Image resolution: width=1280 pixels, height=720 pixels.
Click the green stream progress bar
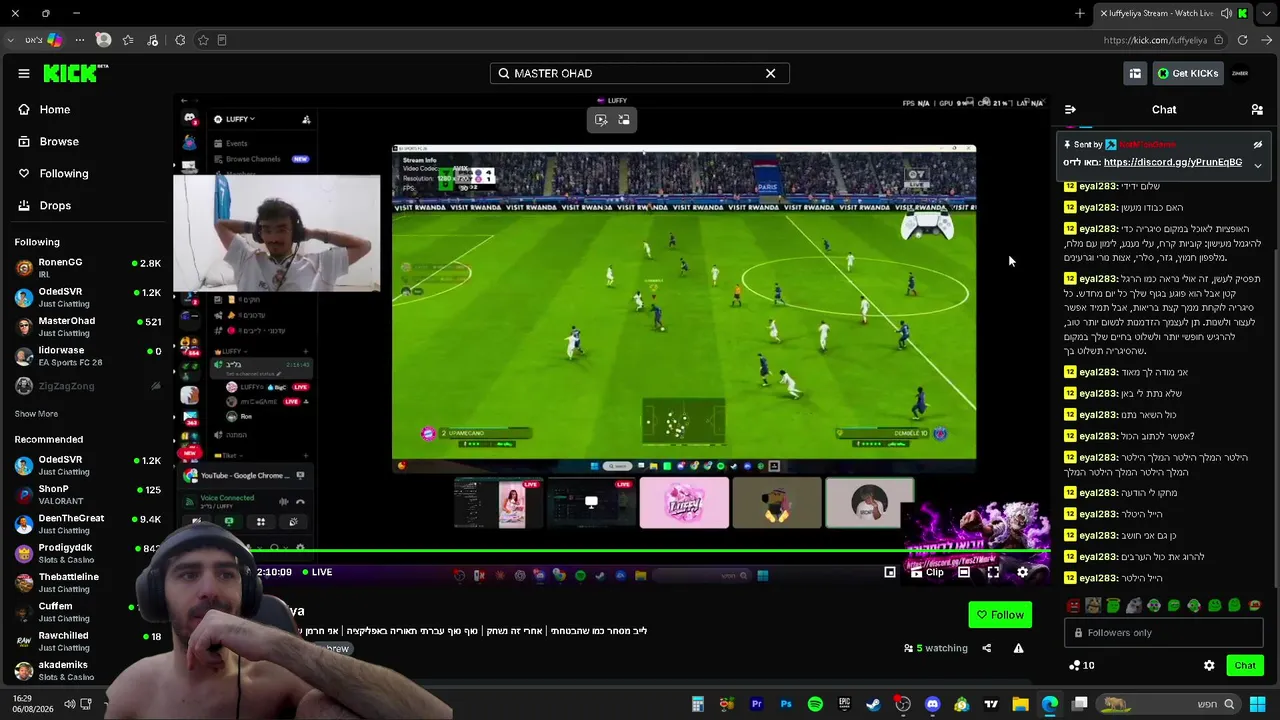click(610, 550)
